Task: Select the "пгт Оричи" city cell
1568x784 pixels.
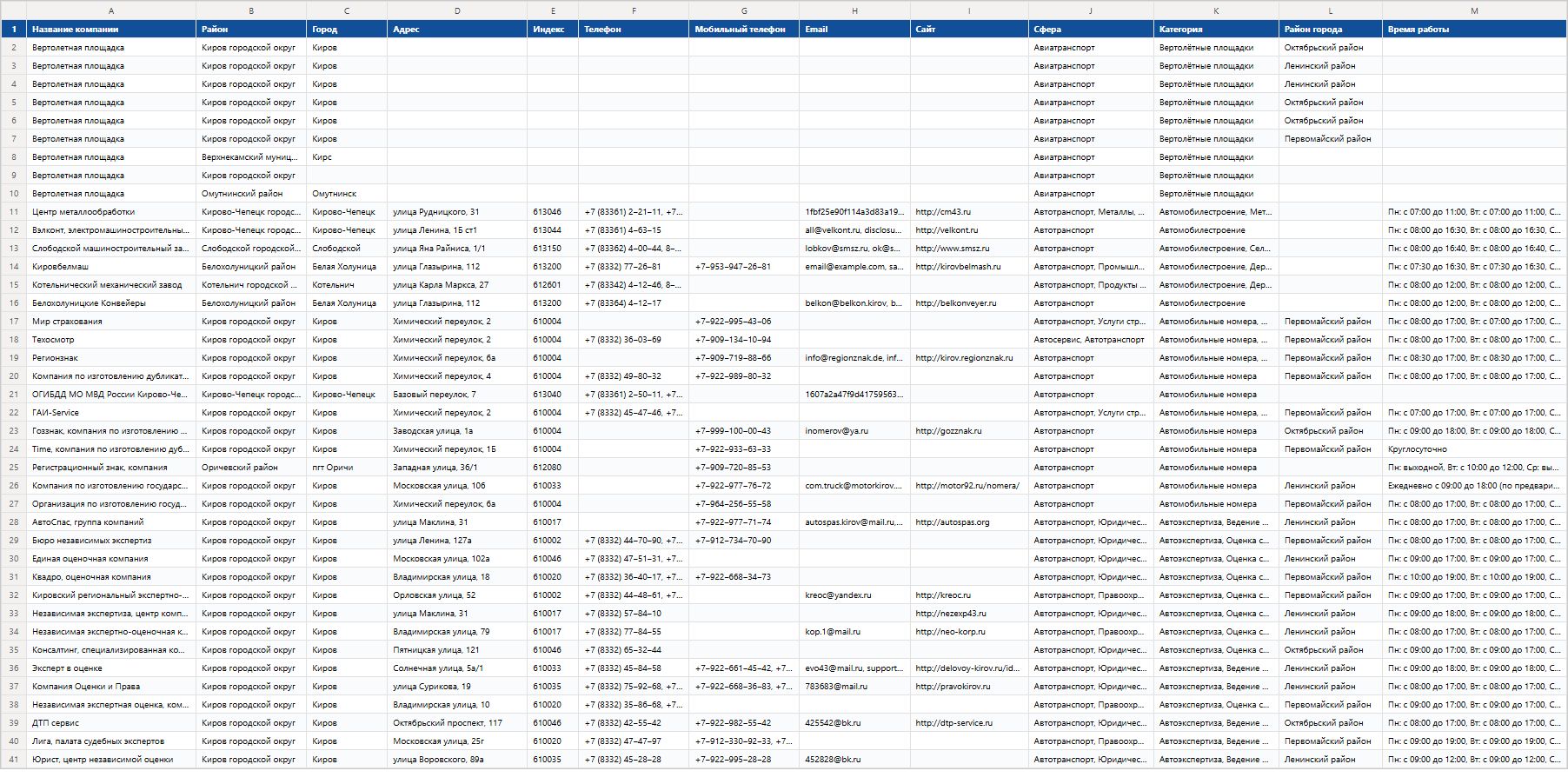Action: pos(347,468)
